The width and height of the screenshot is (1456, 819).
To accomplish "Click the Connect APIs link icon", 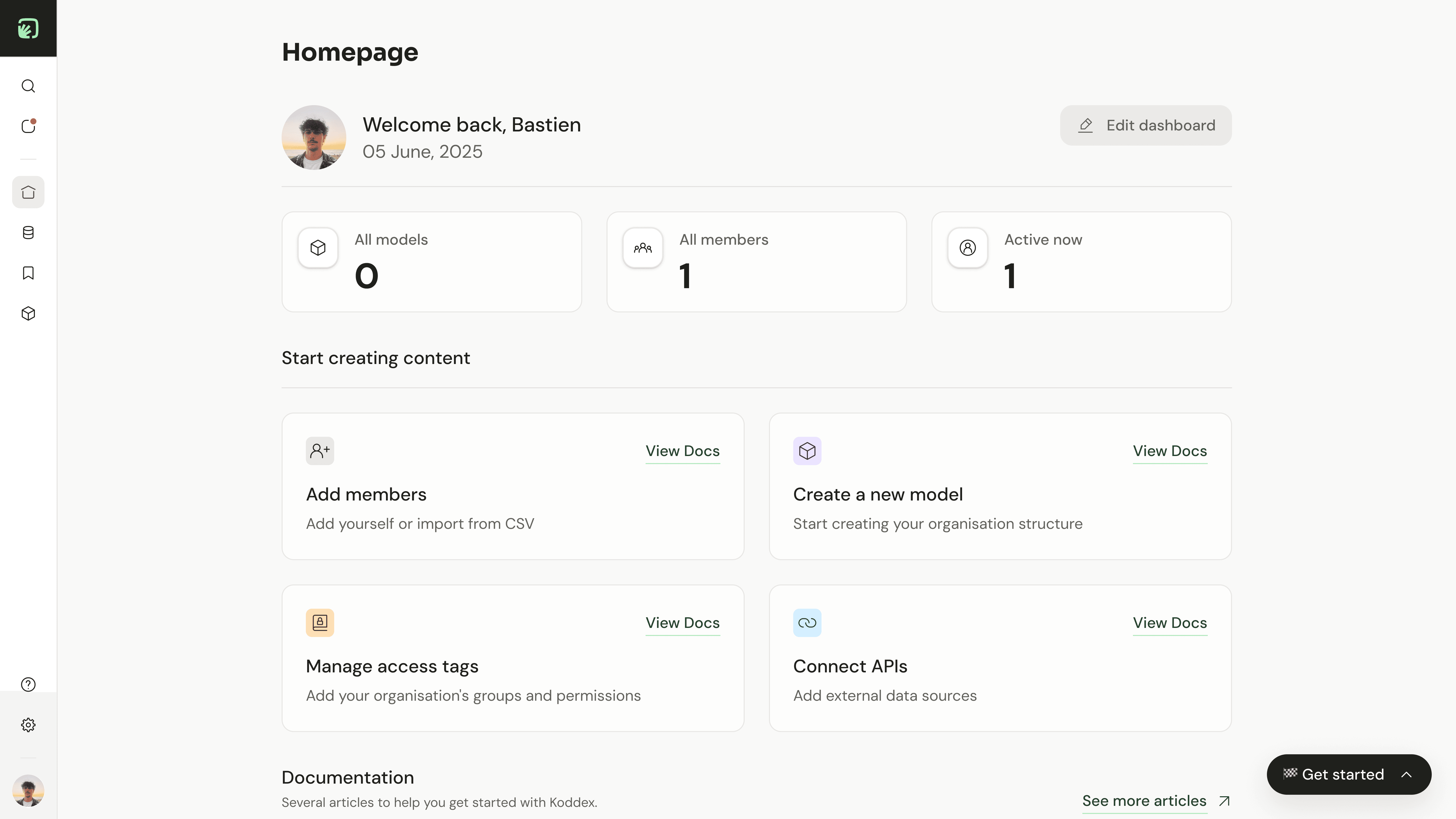I will point(807,623).
